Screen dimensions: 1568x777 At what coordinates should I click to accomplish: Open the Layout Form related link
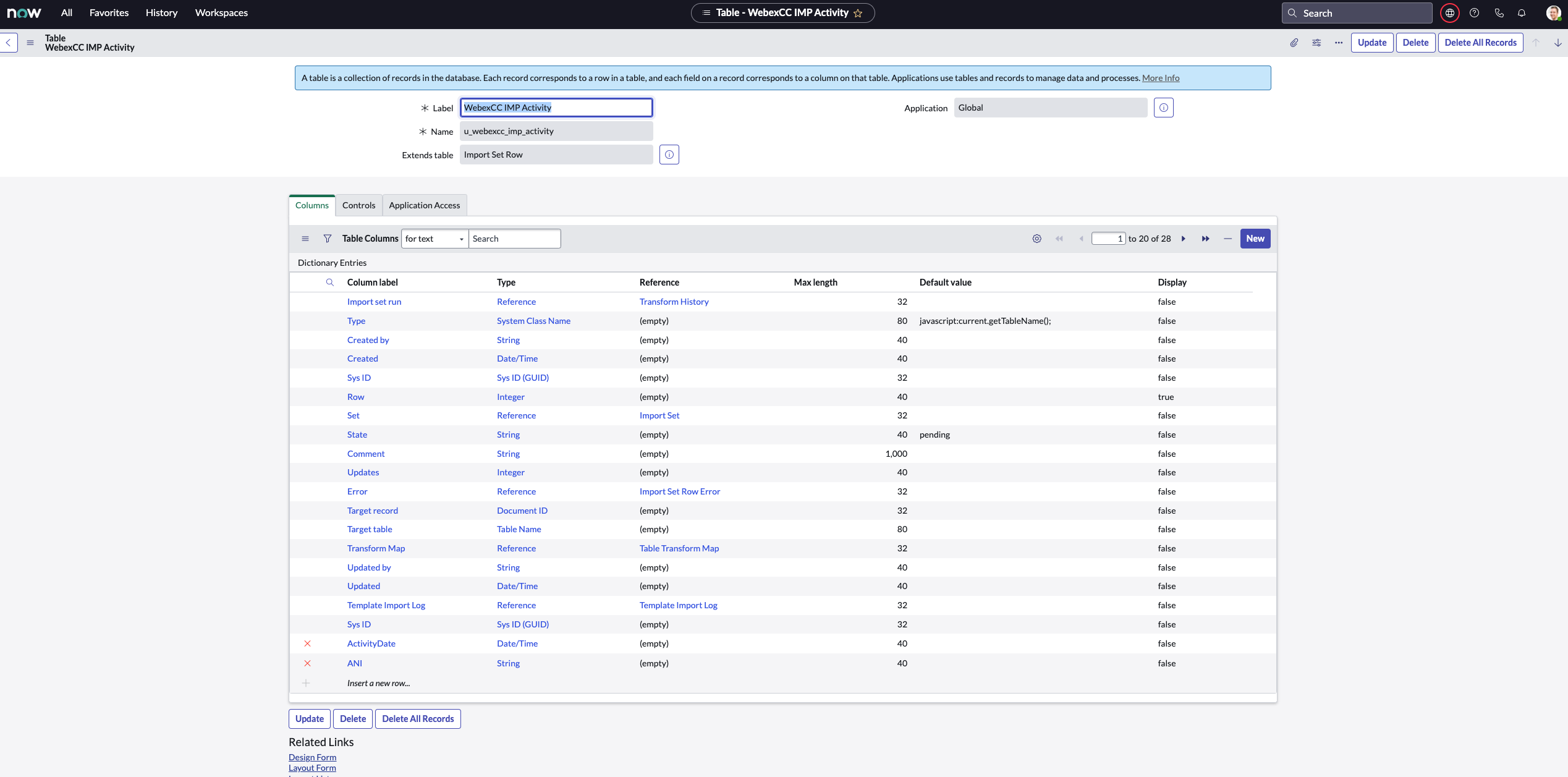click(x=313, y=768)
